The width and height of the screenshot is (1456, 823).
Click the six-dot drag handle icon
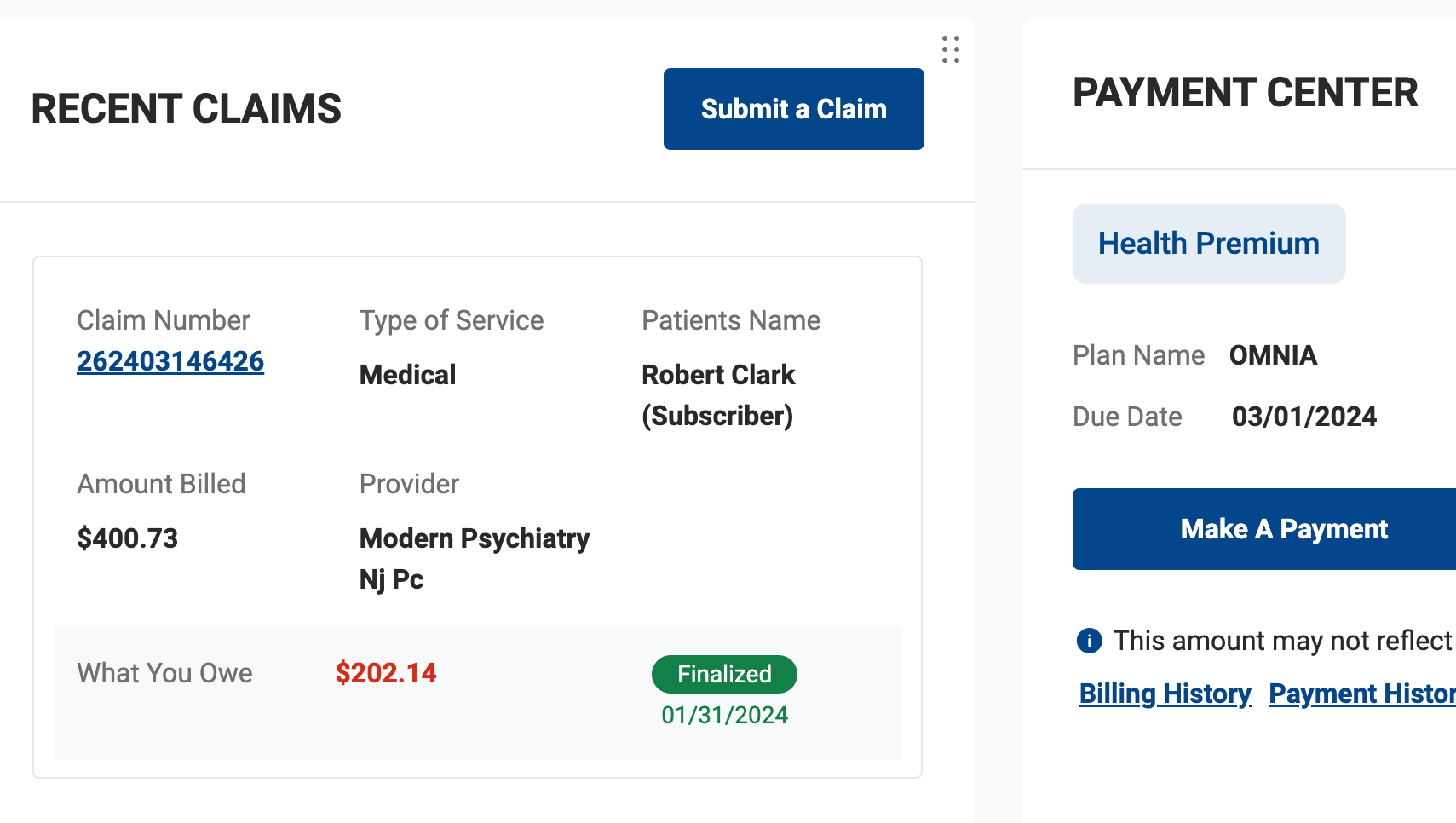point(951,49)
